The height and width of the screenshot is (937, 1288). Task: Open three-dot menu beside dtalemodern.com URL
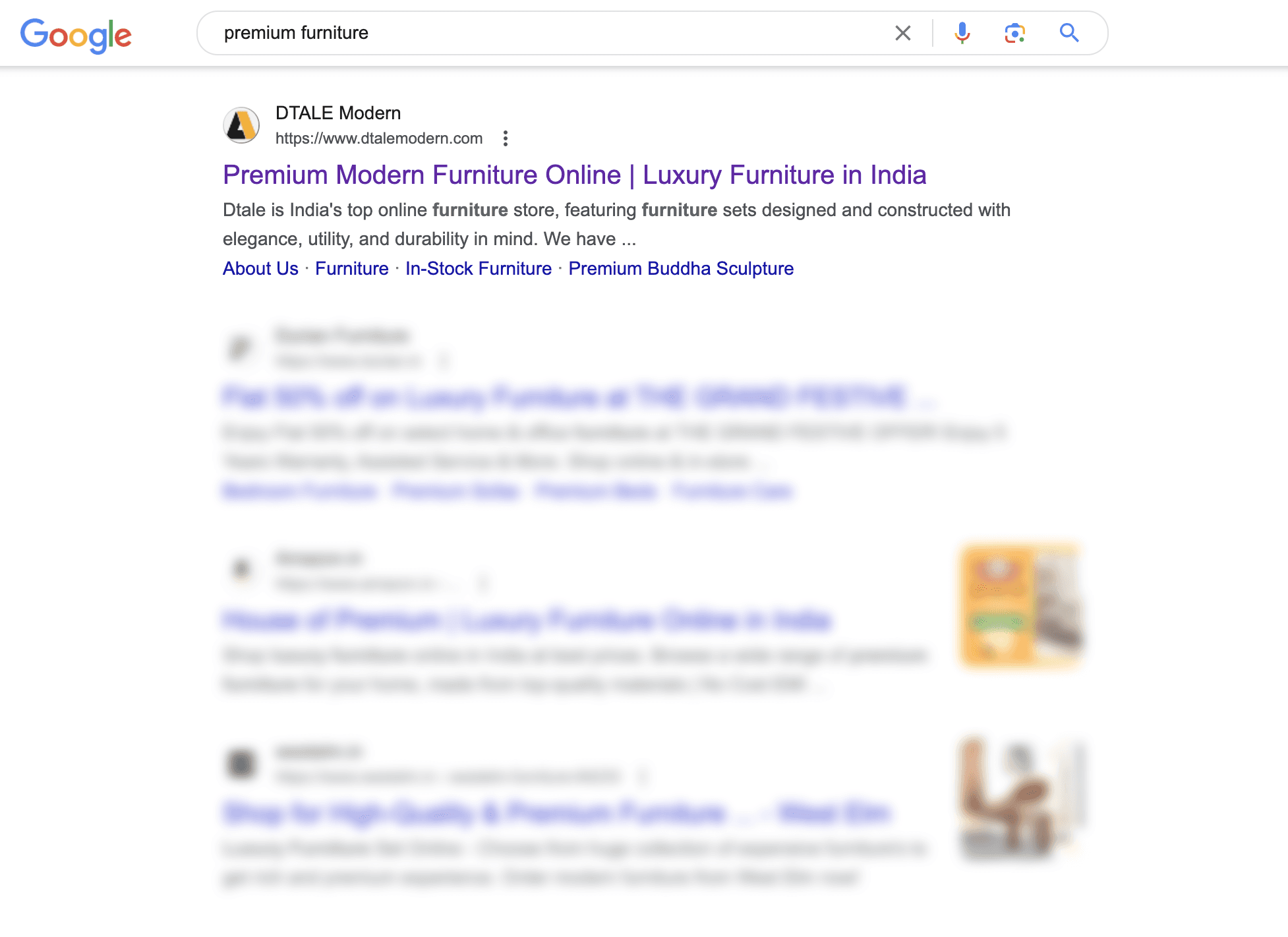pos(505,138)
